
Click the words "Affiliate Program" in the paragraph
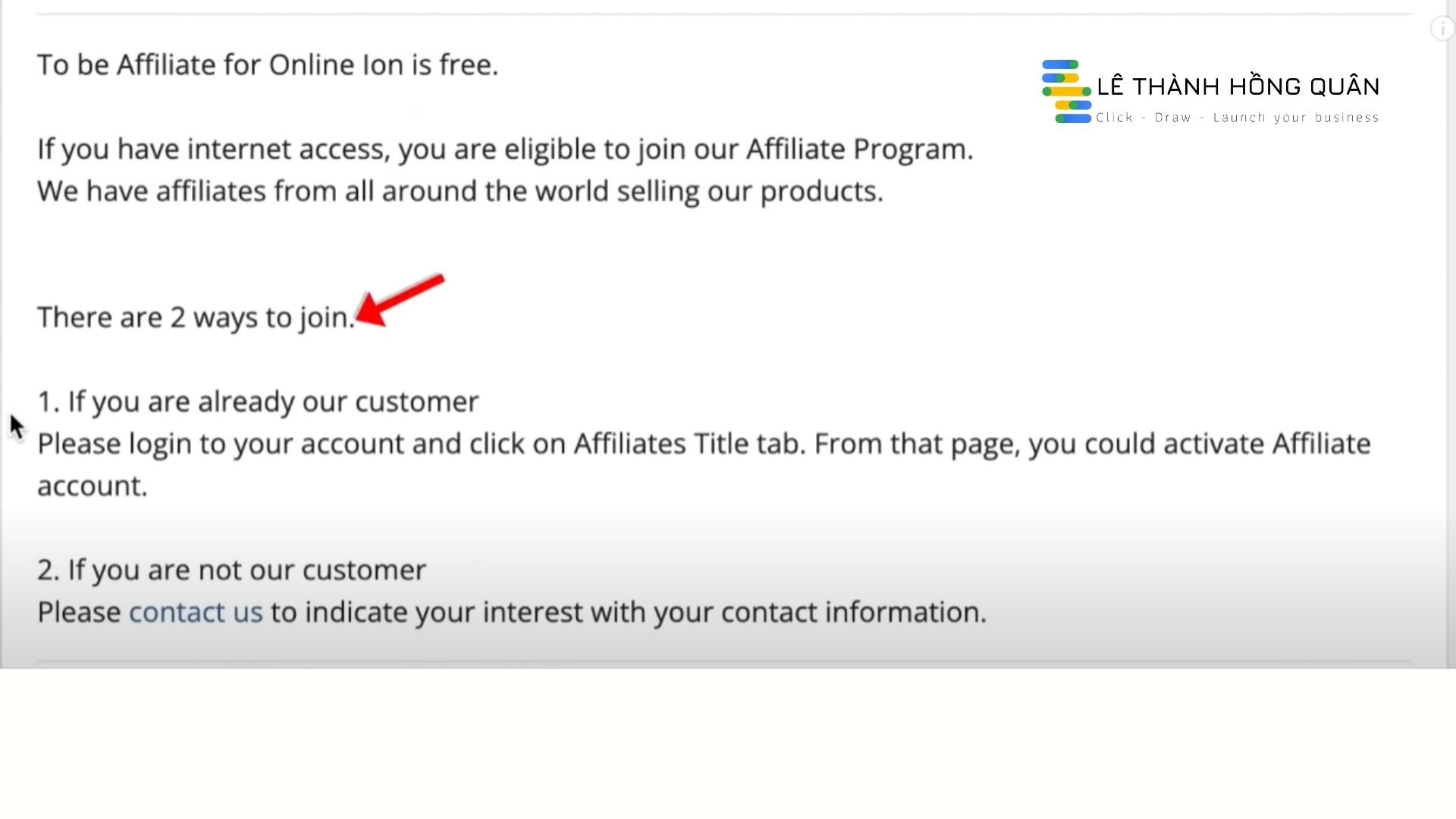pyautogui.click(x=858, y=149)
